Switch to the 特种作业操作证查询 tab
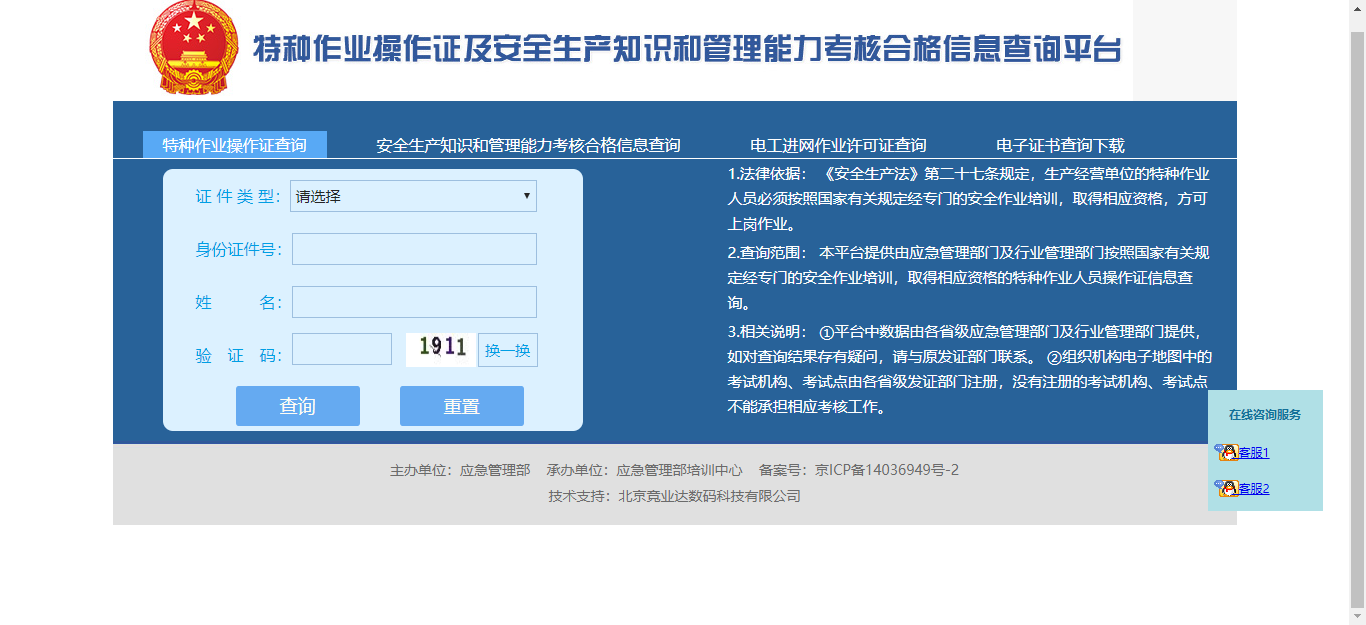The width and height of the screenshot is (1366, 625). click(235, 145)
